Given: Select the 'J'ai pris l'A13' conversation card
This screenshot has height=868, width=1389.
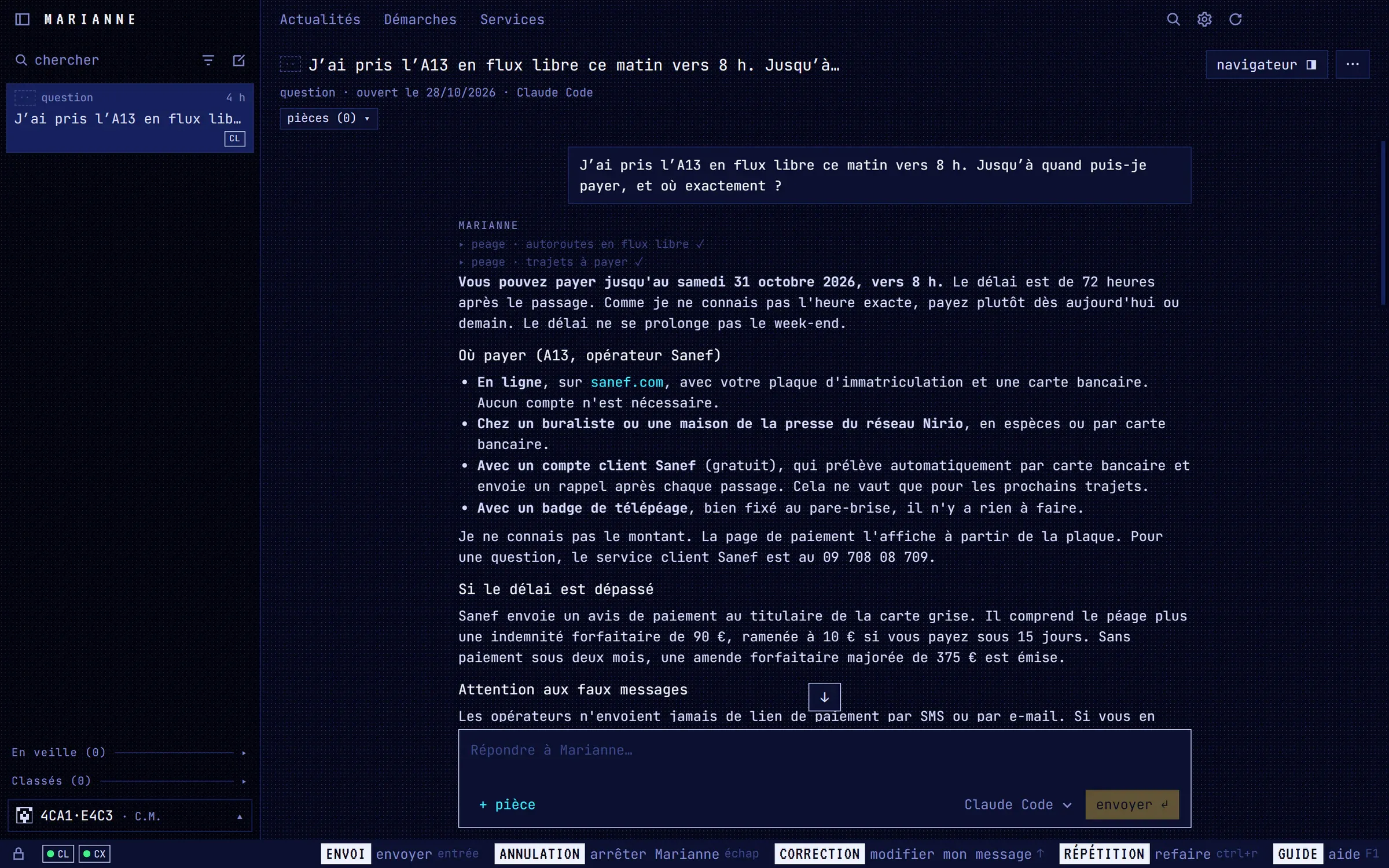Looking at the screenshot, I should 130,118.
